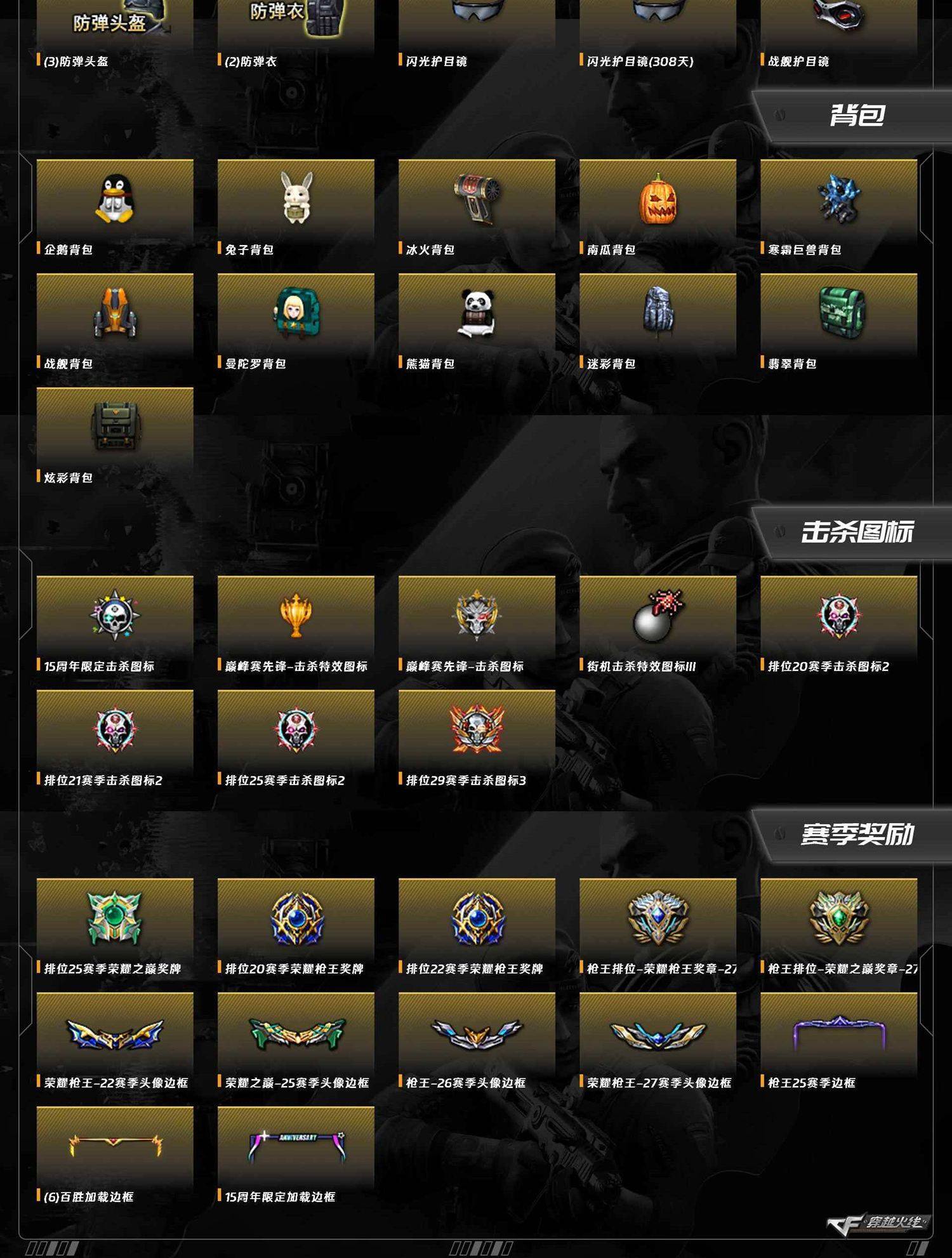Select the arcade bomb kill effect icon
Screen dimensions: 952x1258
pos(658,615)
